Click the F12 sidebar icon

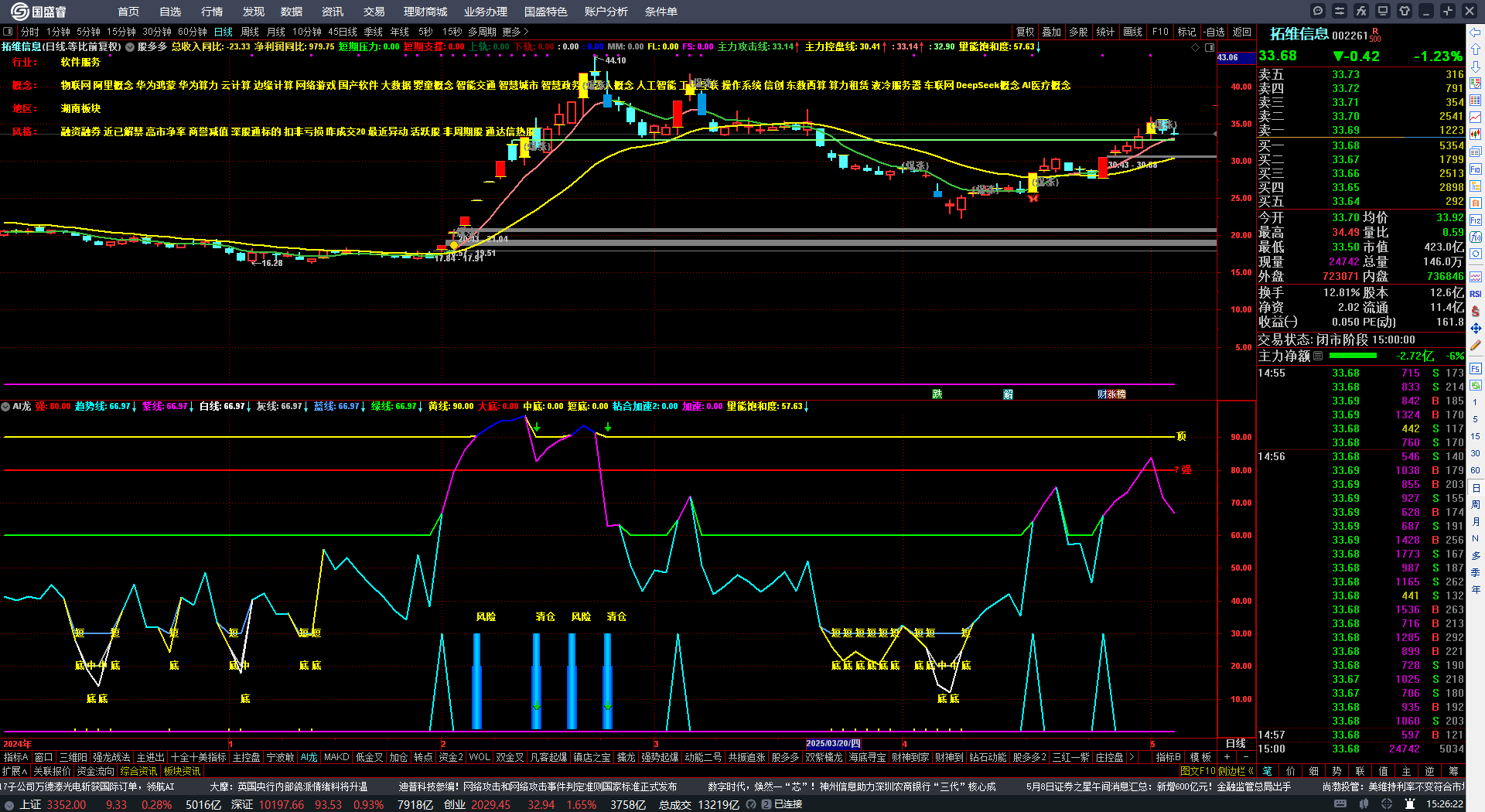[x=1476, y=220]
